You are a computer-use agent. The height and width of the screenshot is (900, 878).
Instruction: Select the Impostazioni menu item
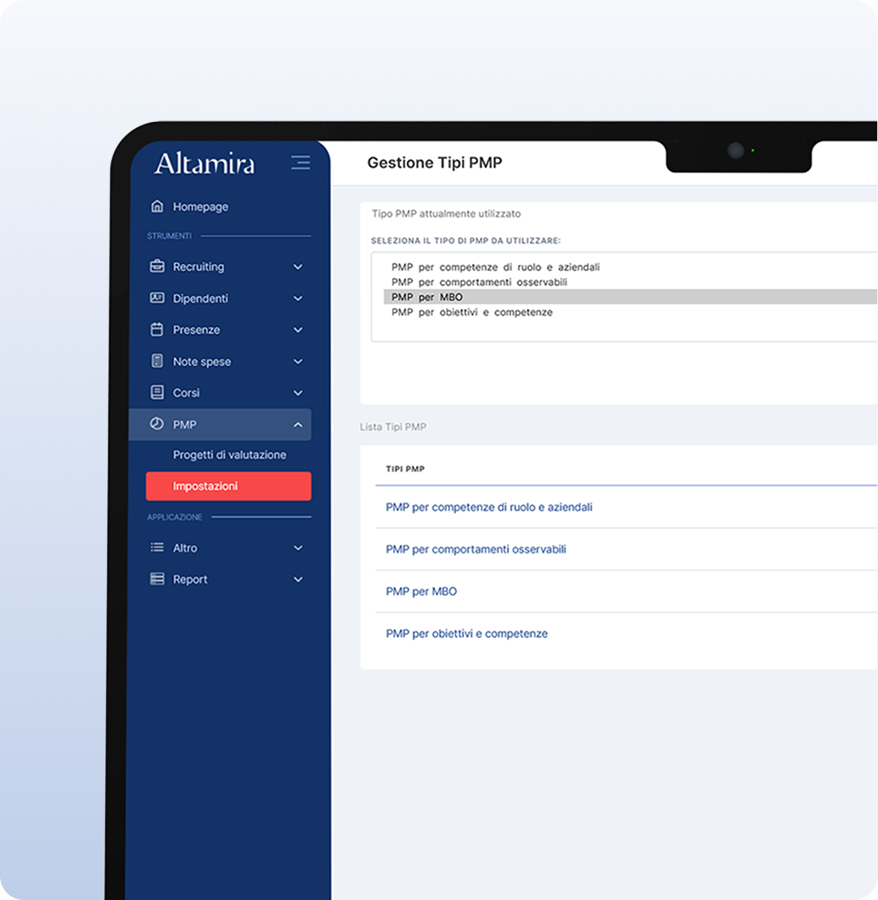tap(228, 486)
